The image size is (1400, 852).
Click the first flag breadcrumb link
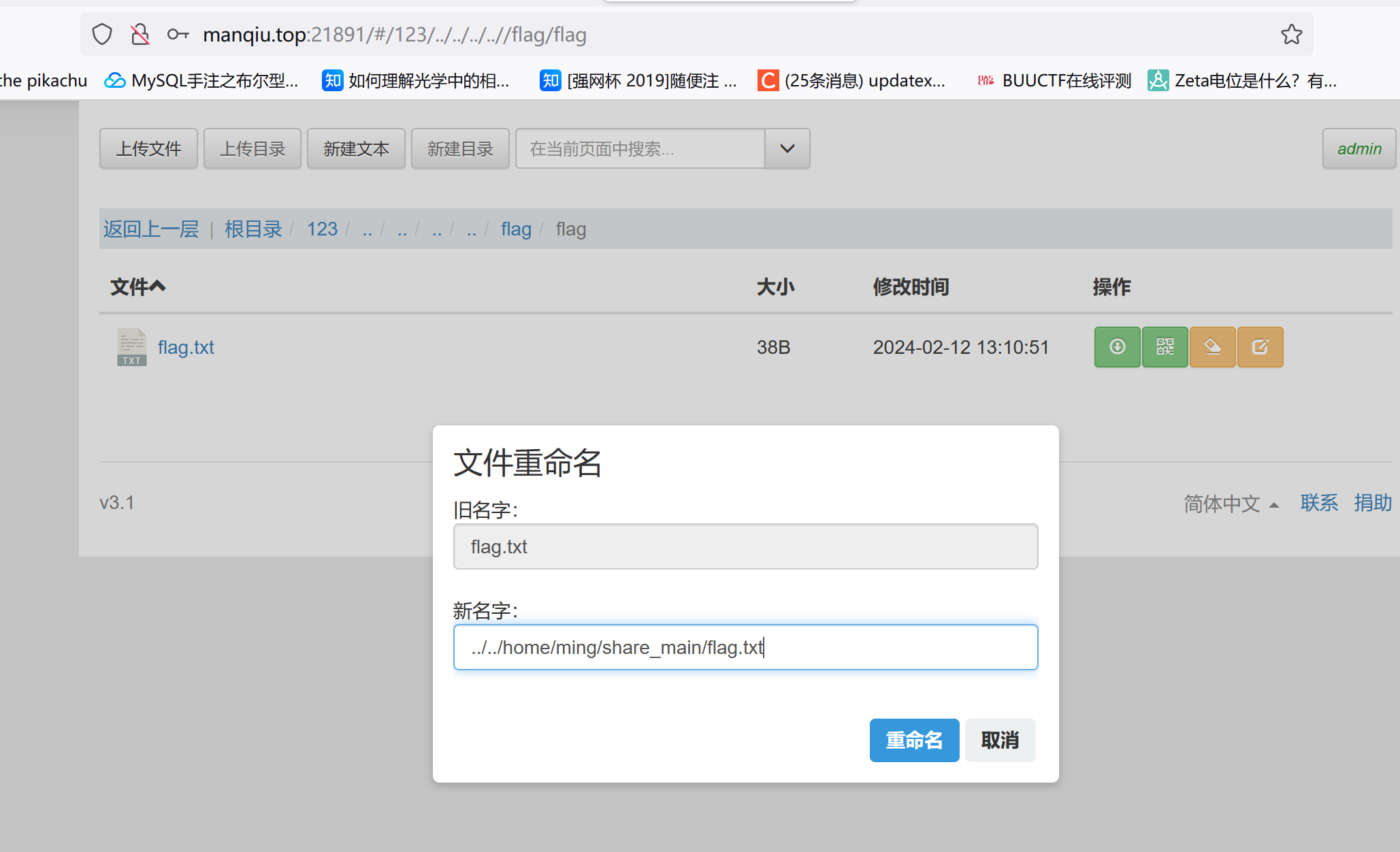pos(516,229)
